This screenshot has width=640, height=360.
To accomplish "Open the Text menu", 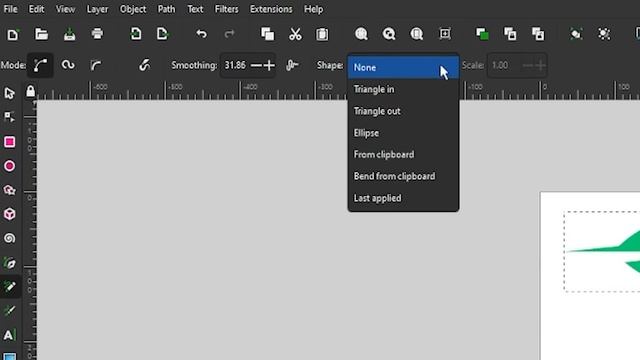I will [x=195, y=9].
